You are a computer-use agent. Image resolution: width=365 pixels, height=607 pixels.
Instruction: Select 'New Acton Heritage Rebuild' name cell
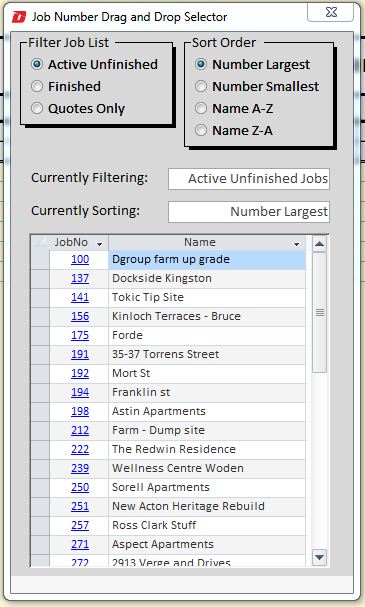tap(207, 506)
